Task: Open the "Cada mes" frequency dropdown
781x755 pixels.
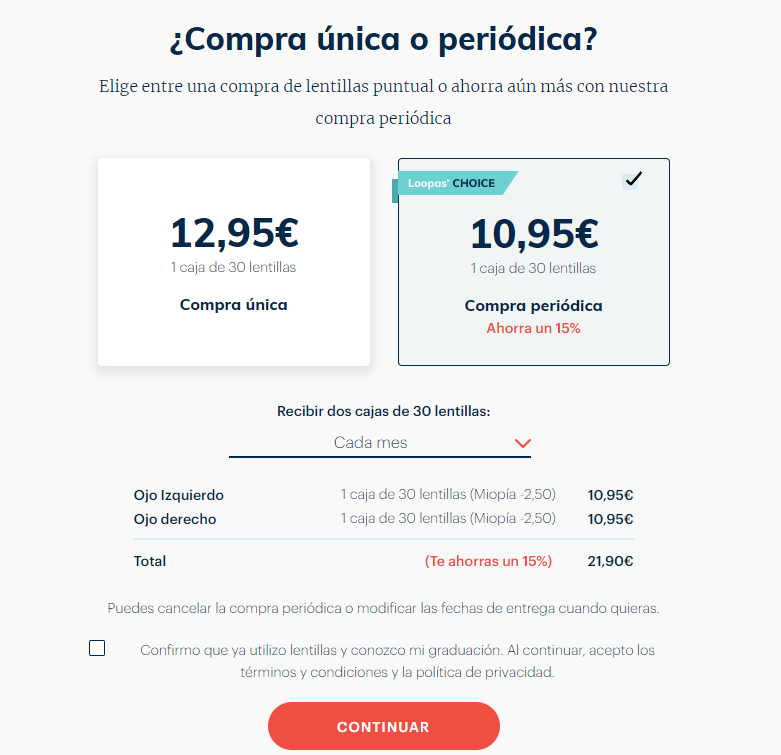Action: [x=380, y=443]
